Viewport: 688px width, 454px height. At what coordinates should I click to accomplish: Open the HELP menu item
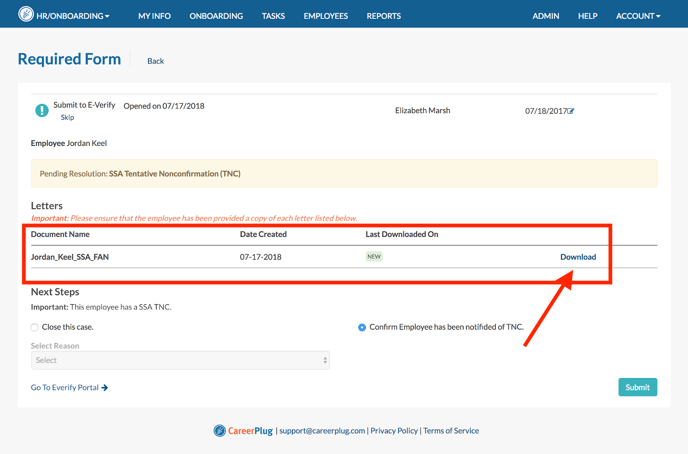coord(588,16)
